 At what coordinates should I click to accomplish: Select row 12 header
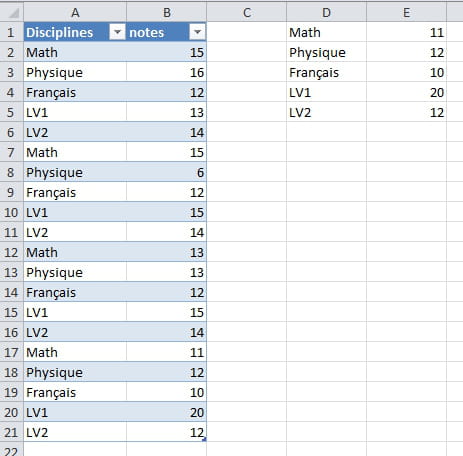click(x=11, y=252)
